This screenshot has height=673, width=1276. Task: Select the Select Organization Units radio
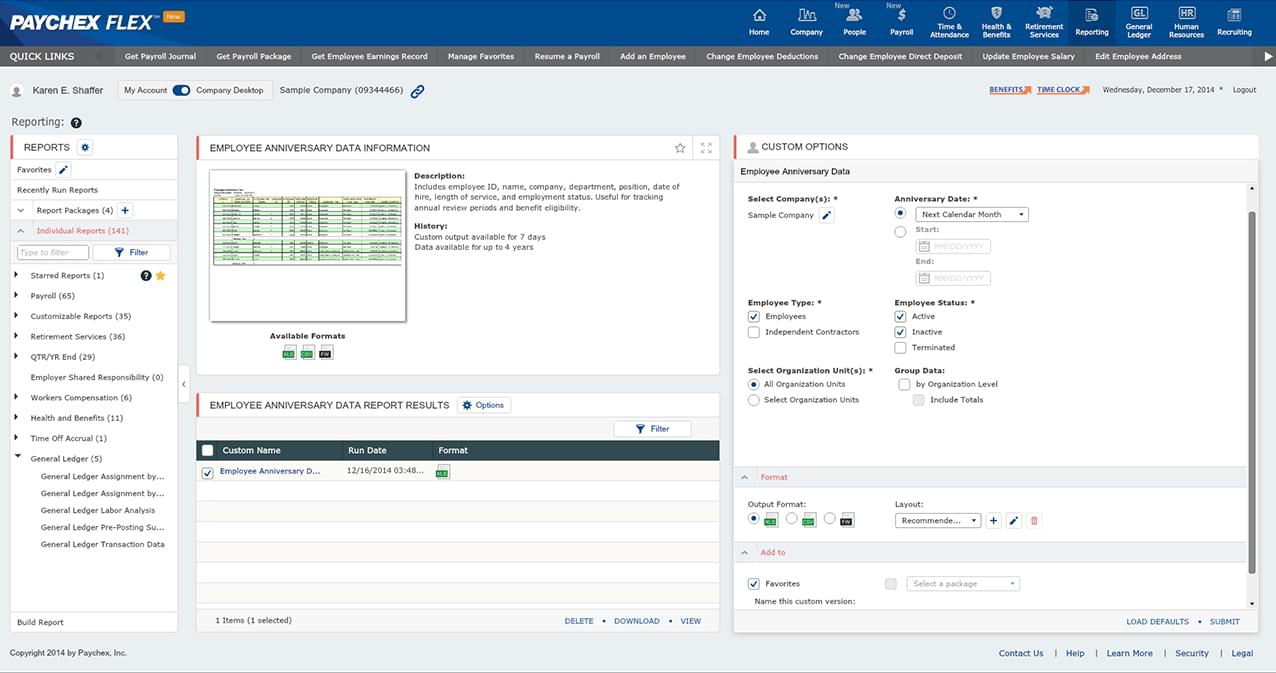754,400
